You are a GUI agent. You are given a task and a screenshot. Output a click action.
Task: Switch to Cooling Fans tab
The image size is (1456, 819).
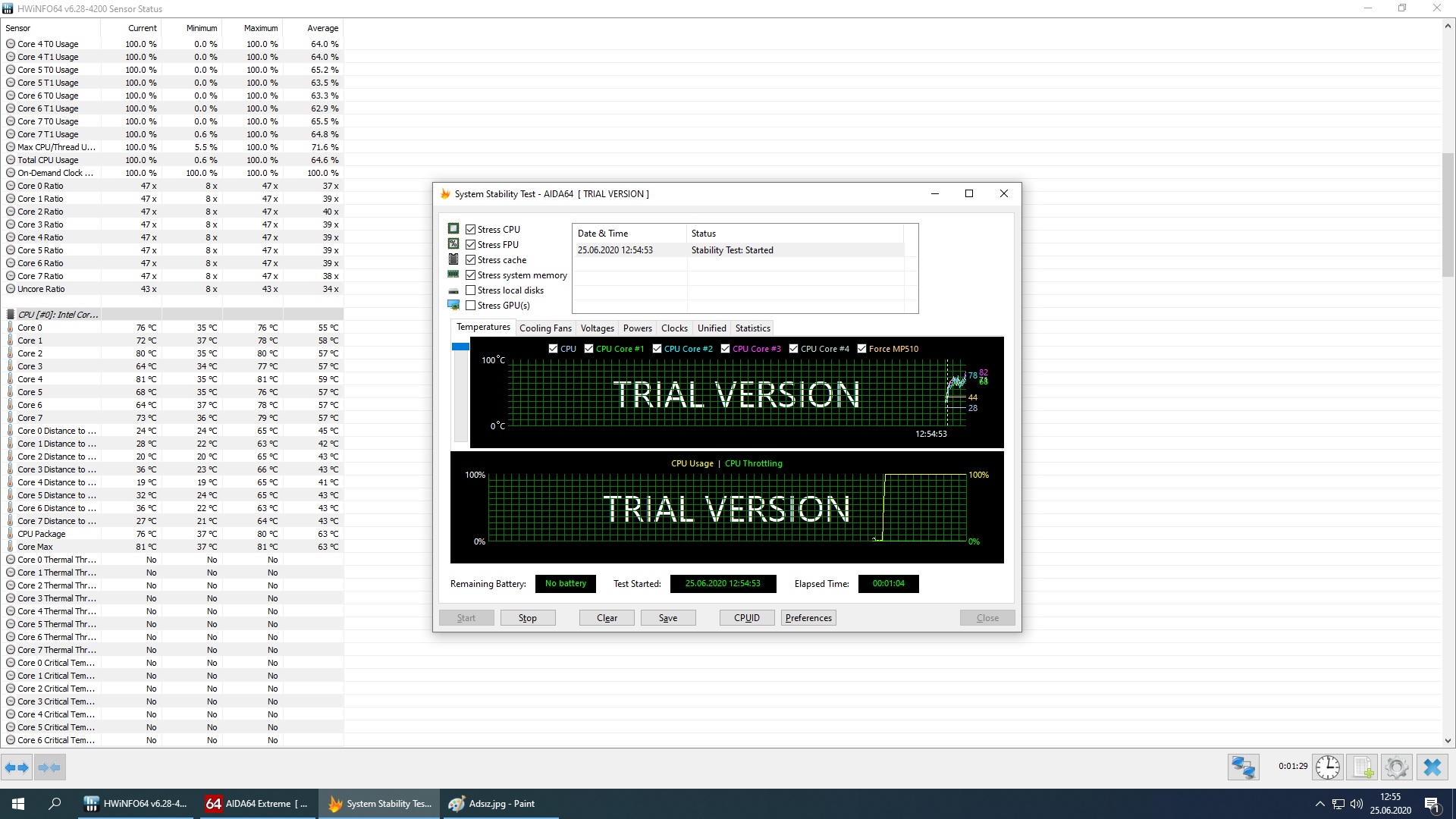pos(545,328)
